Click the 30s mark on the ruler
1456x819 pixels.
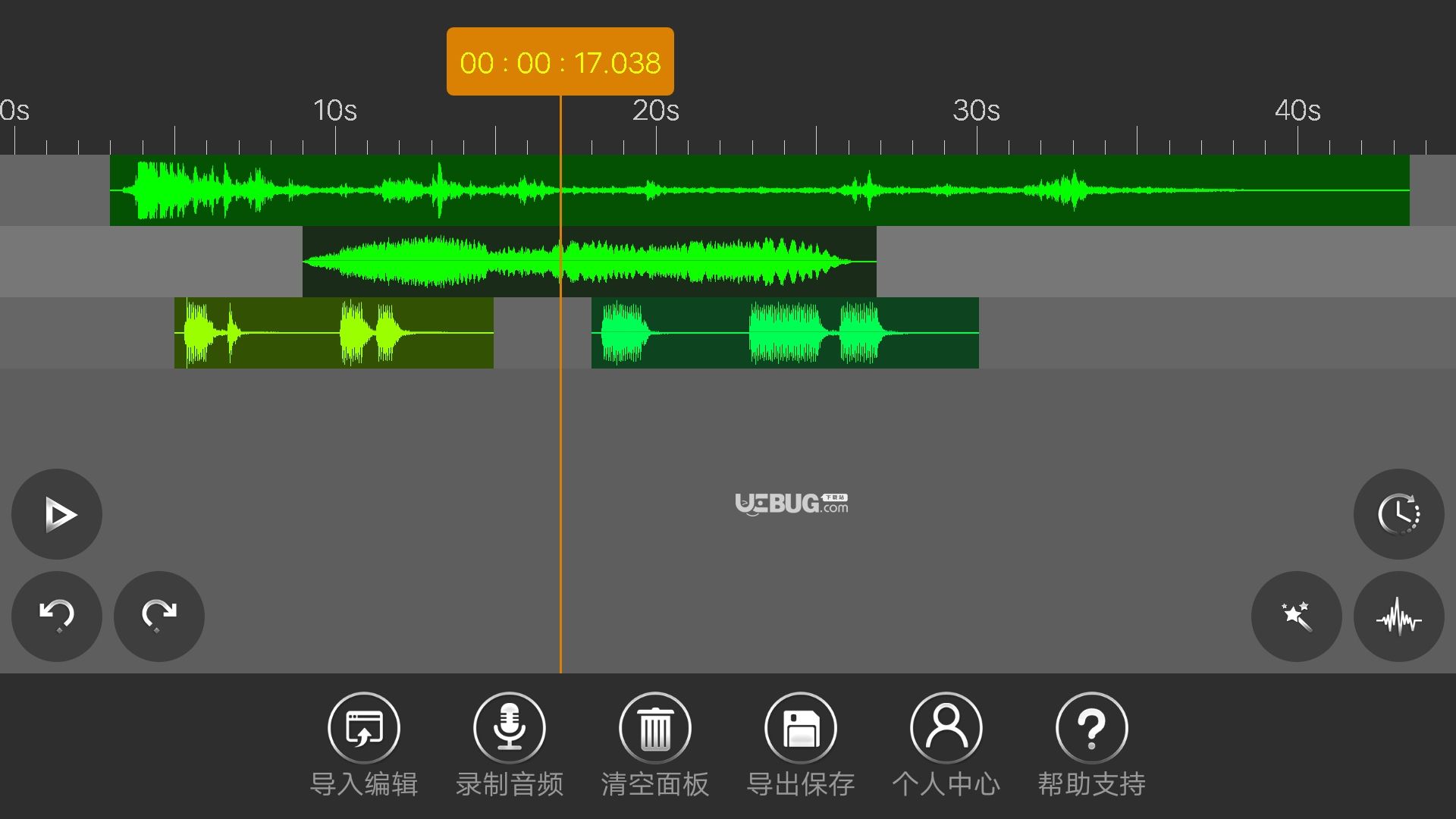click(x=977, y=111)
